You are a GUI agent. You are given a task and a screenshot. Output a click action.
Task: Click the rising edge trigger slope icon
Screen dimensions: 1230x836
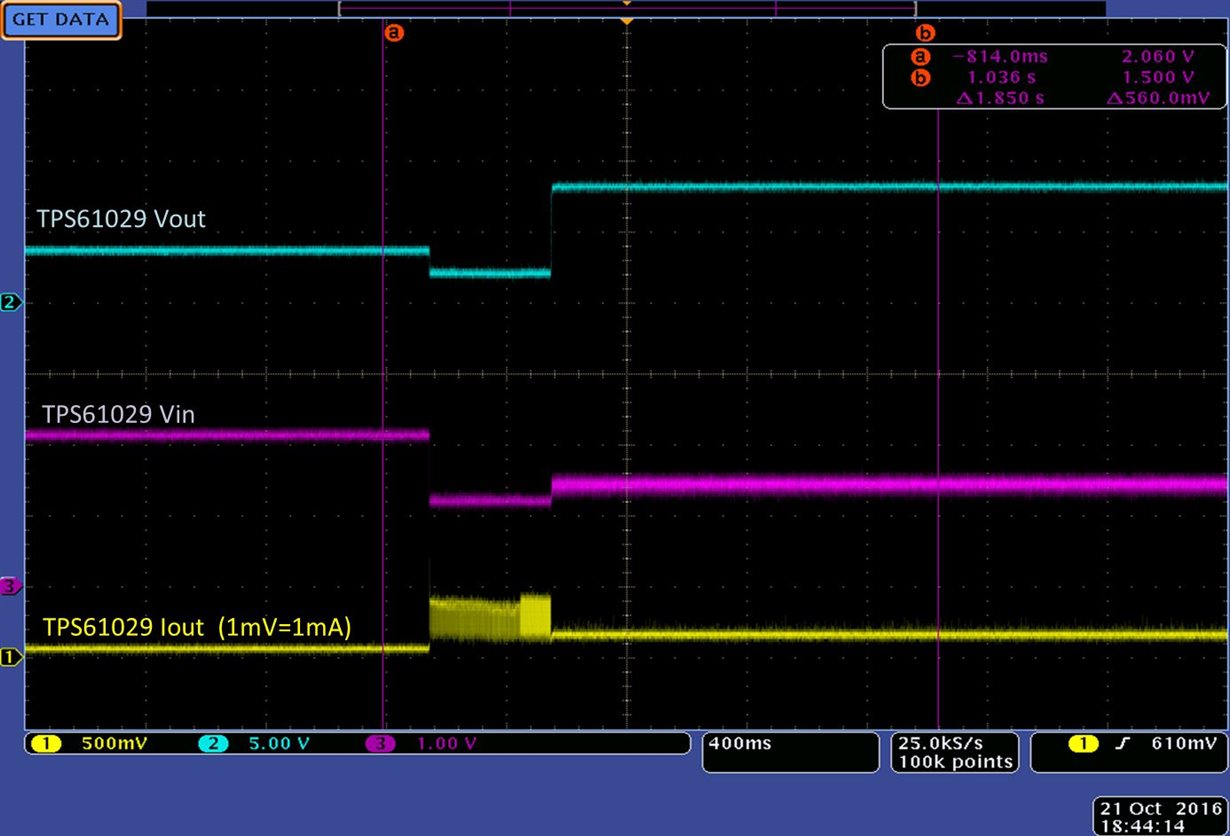click(x=1122, y=744)
